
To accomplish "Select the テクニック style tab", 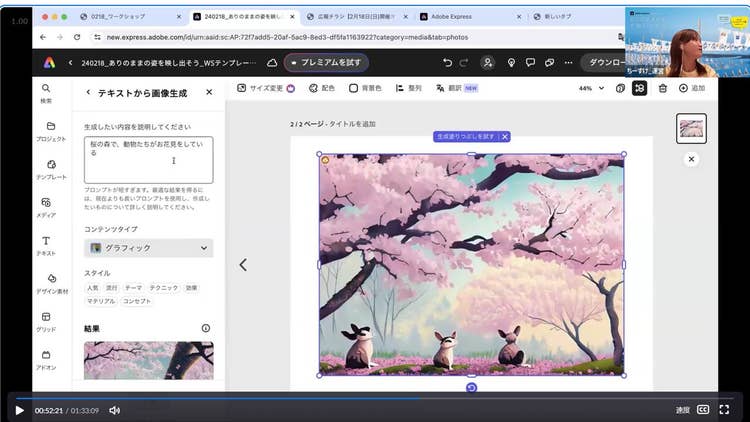I will pyautogui.click(x=164, y=288).
